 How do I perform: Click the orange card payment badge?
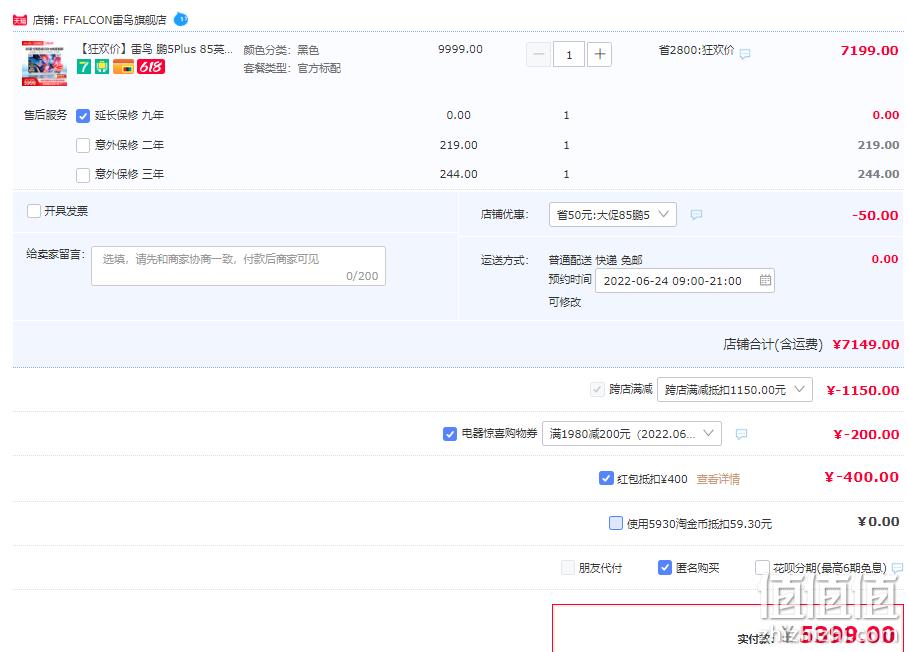click(123, 67)
